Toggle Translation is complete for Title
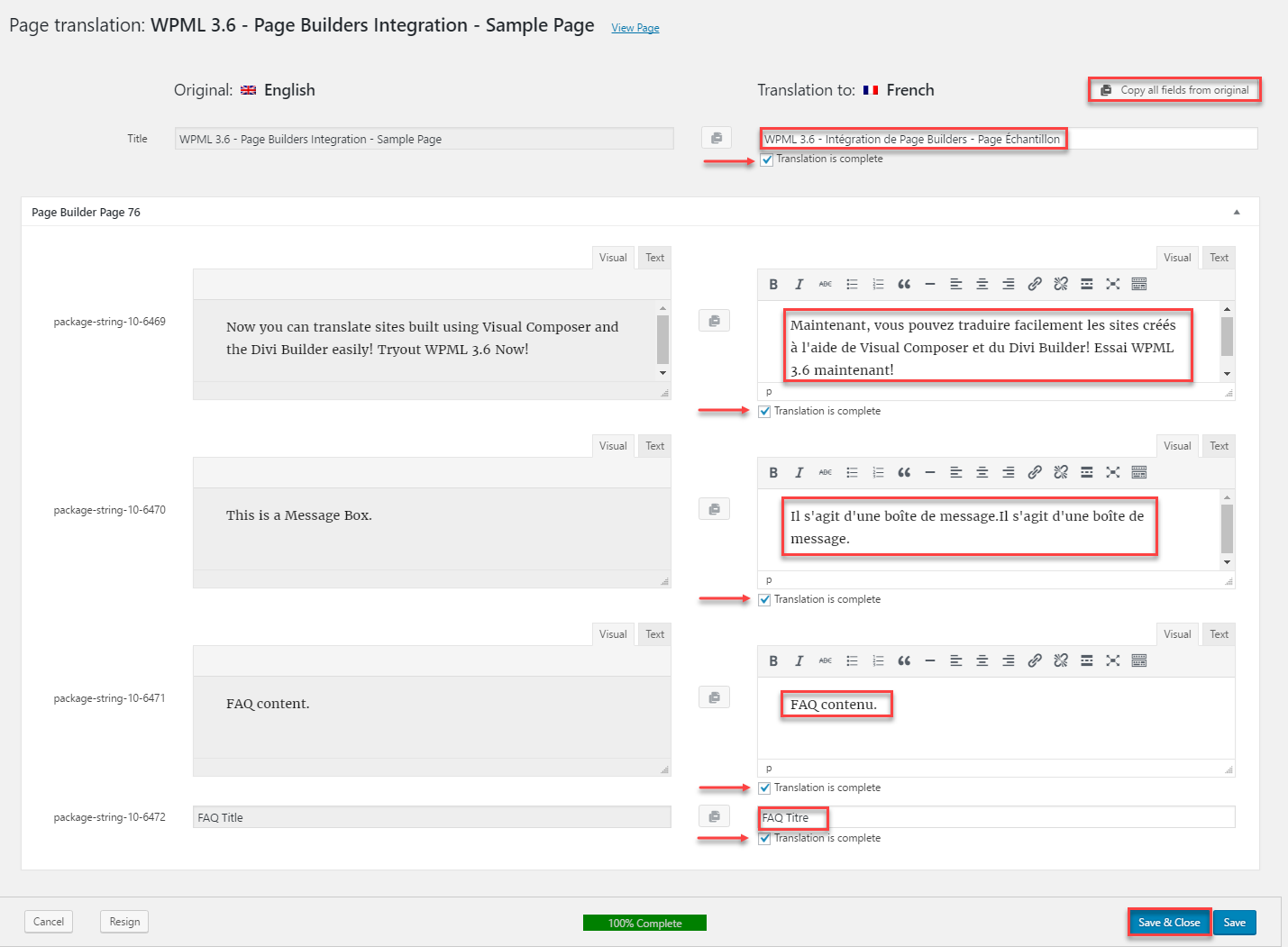 click(767, 159)
